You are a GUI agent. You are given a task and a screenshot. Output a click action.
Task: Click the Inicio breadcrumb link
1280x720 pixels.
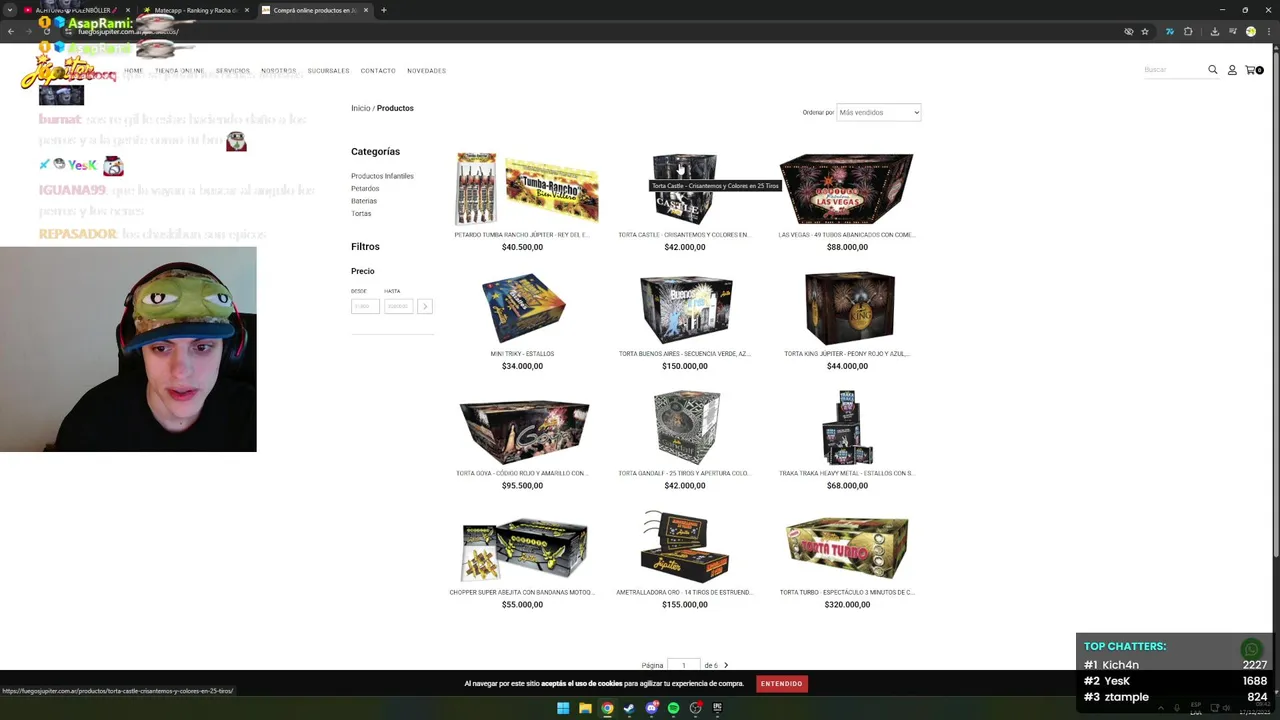360,108
